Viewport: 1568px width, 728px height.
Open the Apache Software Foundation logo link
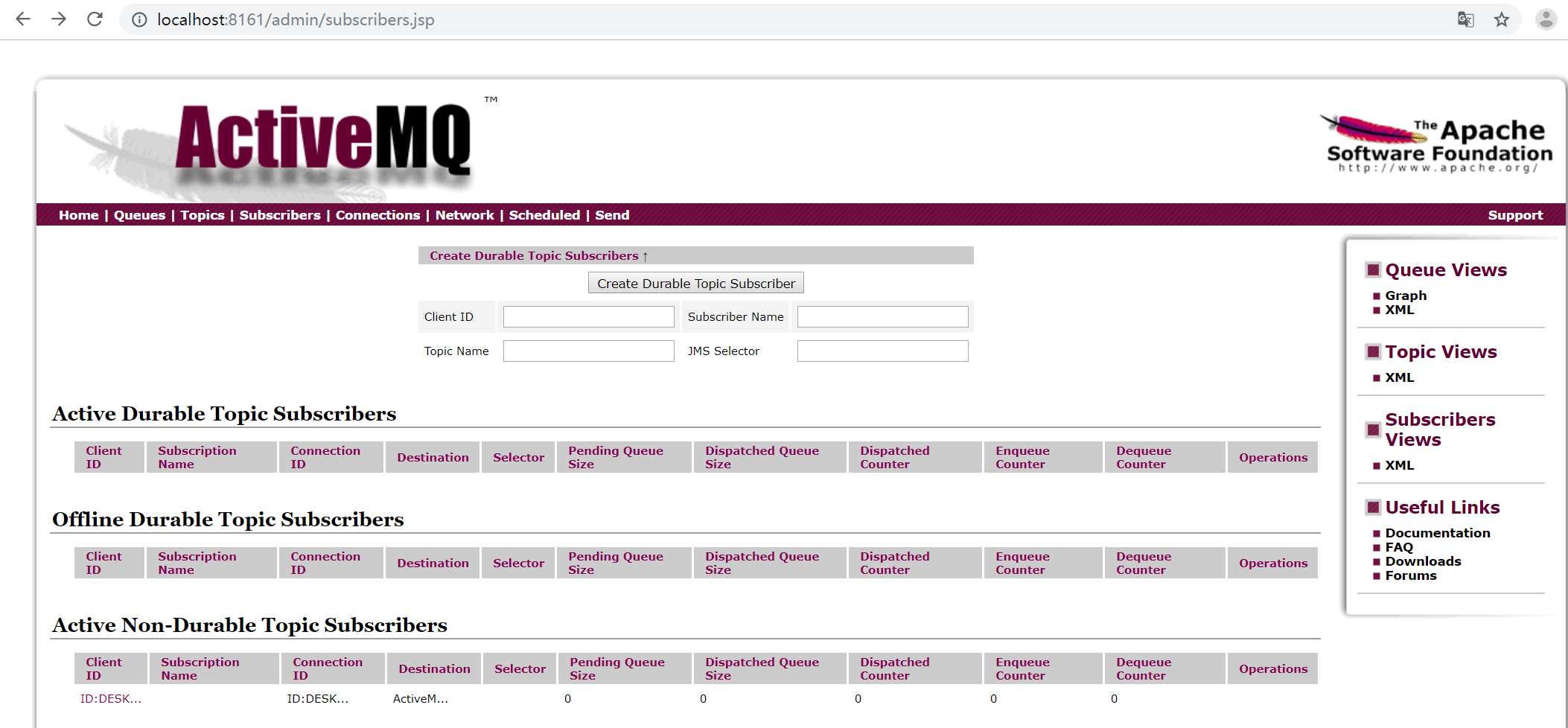[x=1436, y=144]
